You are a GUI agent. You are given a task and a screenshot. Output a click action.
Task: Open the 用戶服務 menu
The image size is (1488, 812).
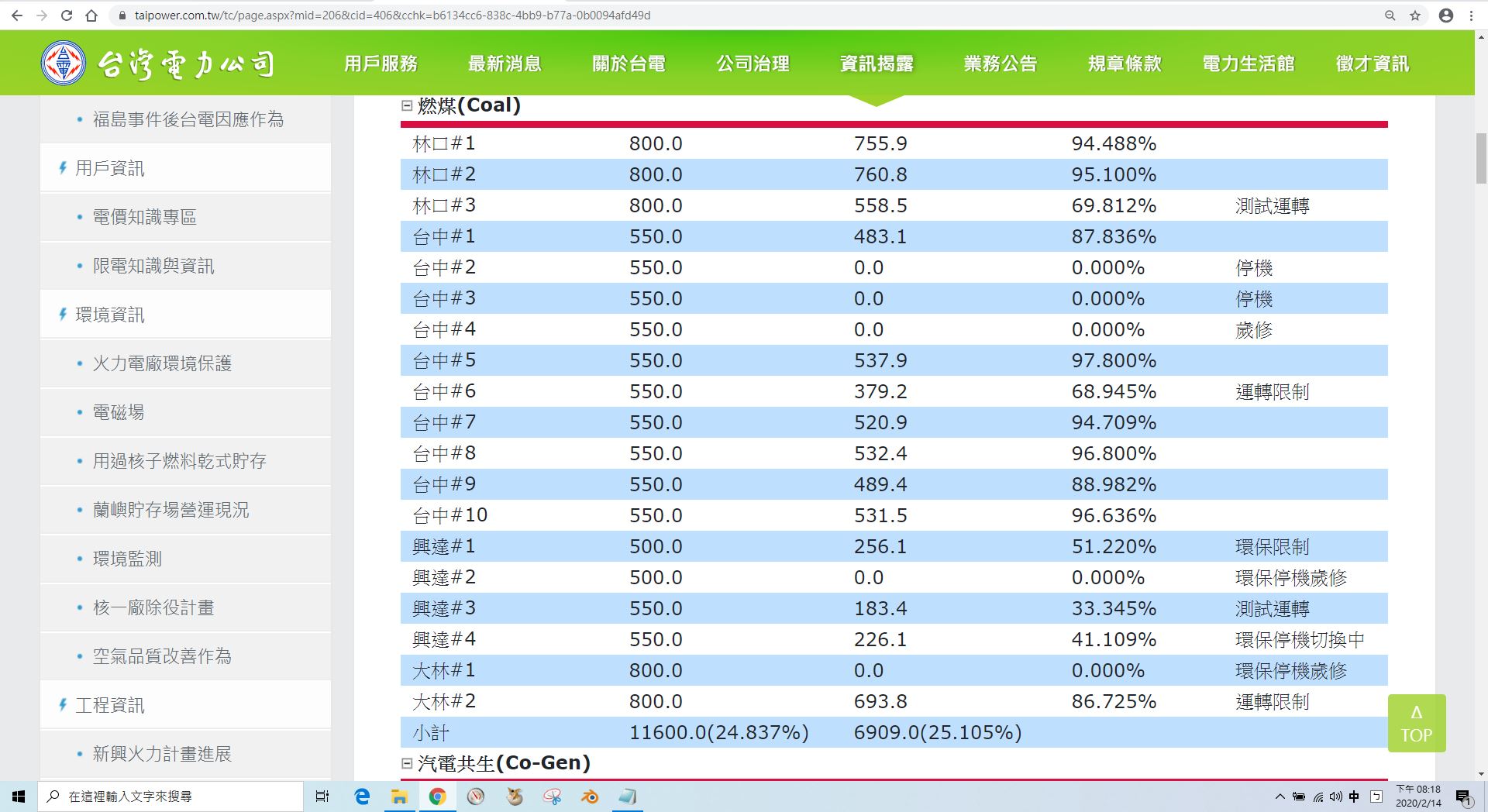click(381, 64)
